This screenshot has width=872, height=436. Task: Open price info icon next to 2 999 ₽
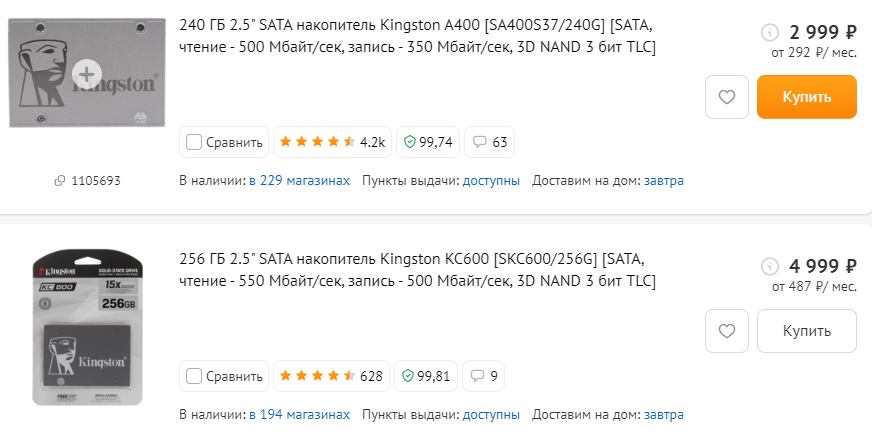pyautogui.click(x=769, y=32)
